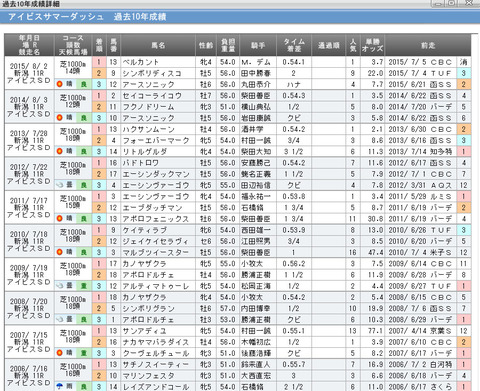Select horse name シンボリグラン
480x391 pixels.
pos(148,309)
